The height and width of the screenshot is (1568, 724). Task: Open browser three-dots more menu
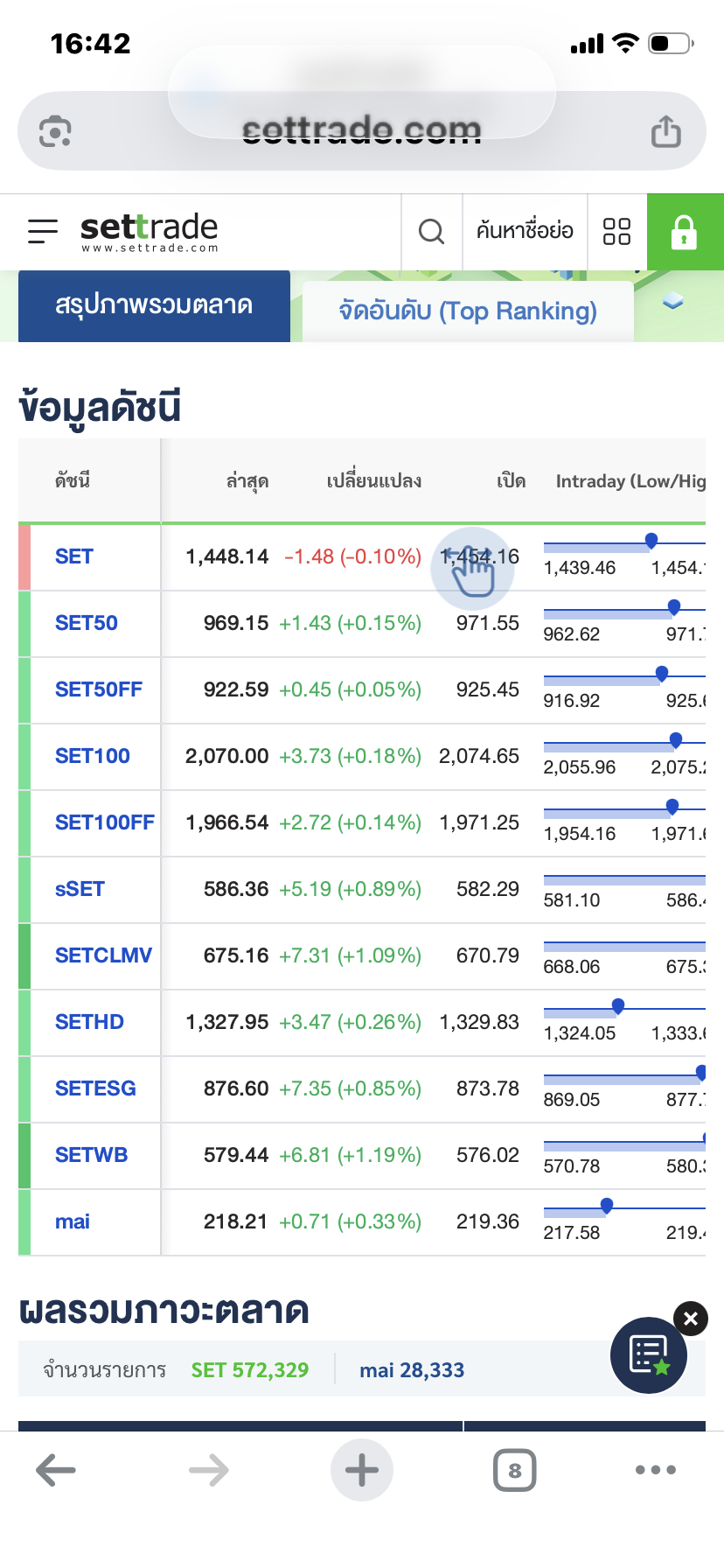[656, 1470]
